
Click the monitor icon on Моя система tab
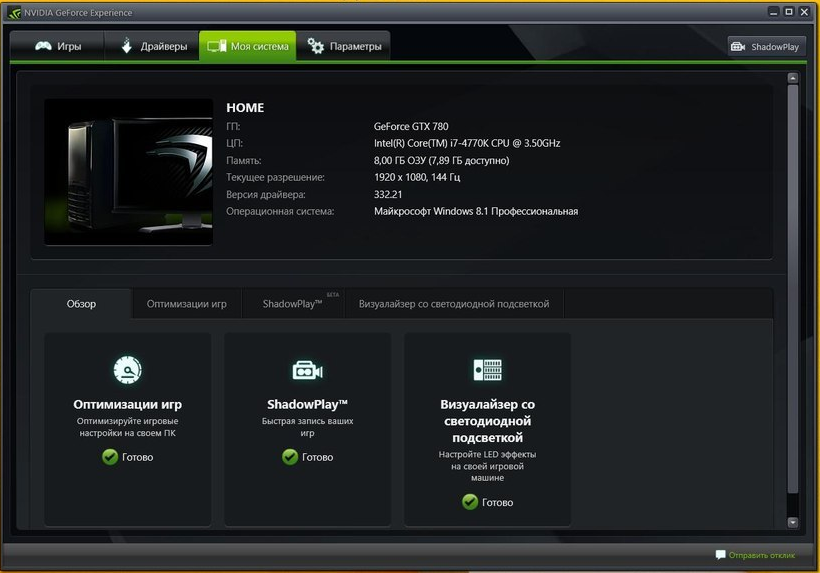click(x=217, y=46)
